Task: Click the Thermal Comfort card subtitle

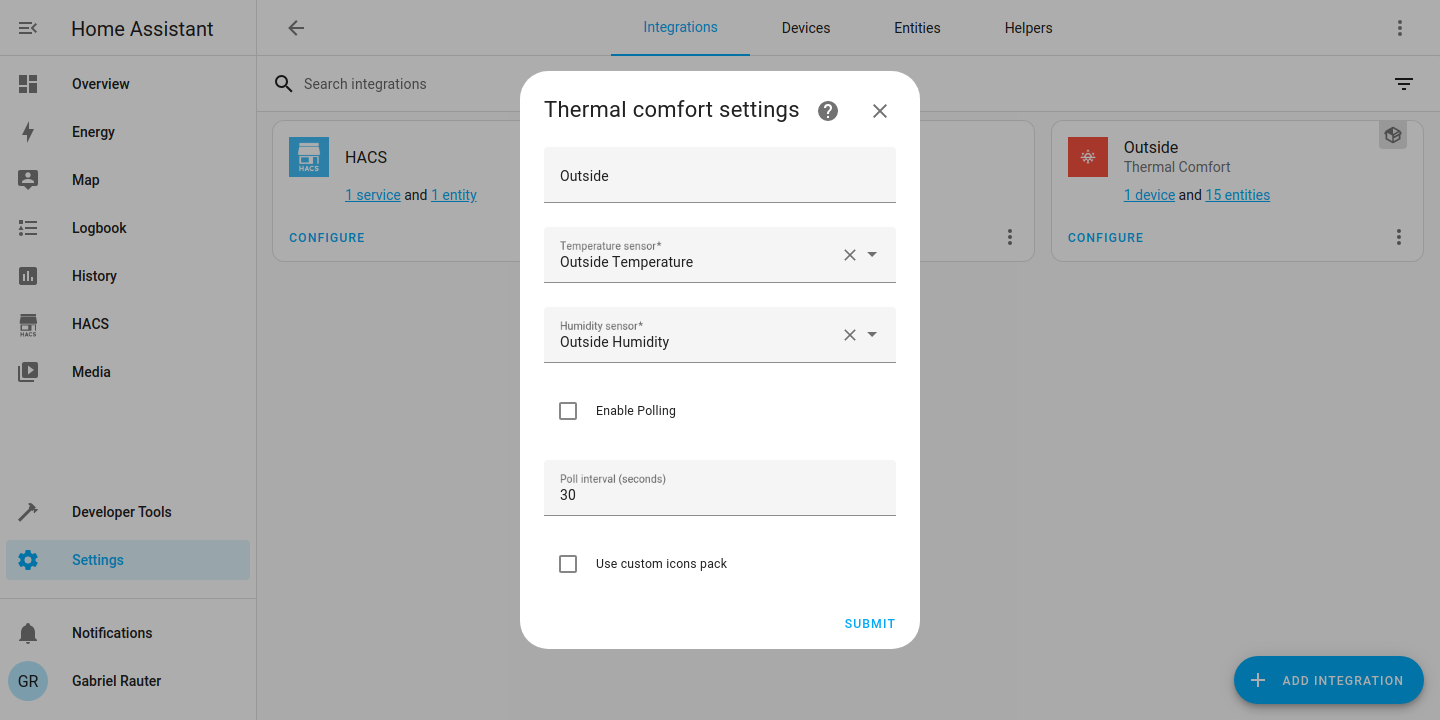Action: (1177, 167)
